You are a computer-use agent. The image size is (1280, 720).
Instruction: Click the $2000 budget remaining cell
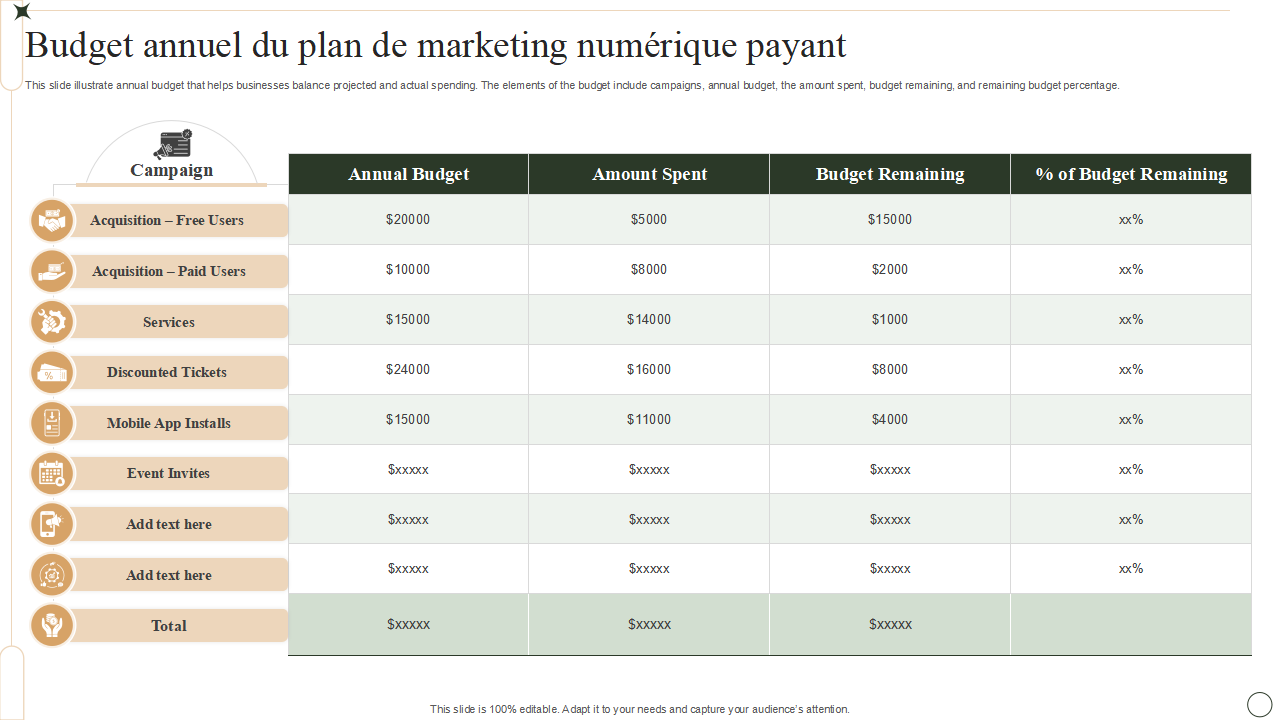point(890,269)
